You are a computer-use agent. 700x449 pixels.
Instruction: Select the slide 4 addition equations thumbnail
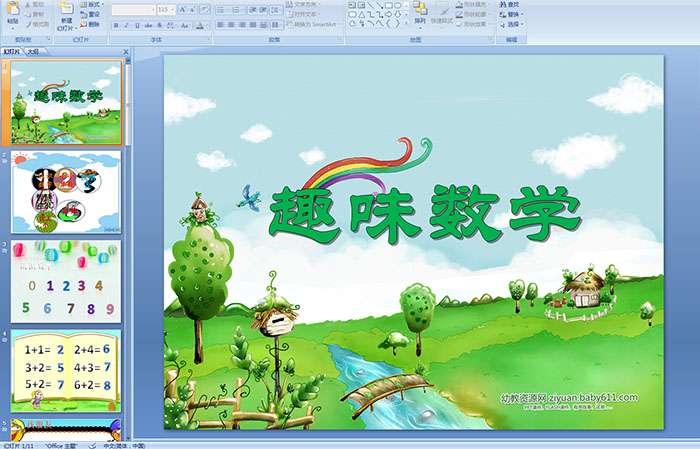tap(66, 371)
